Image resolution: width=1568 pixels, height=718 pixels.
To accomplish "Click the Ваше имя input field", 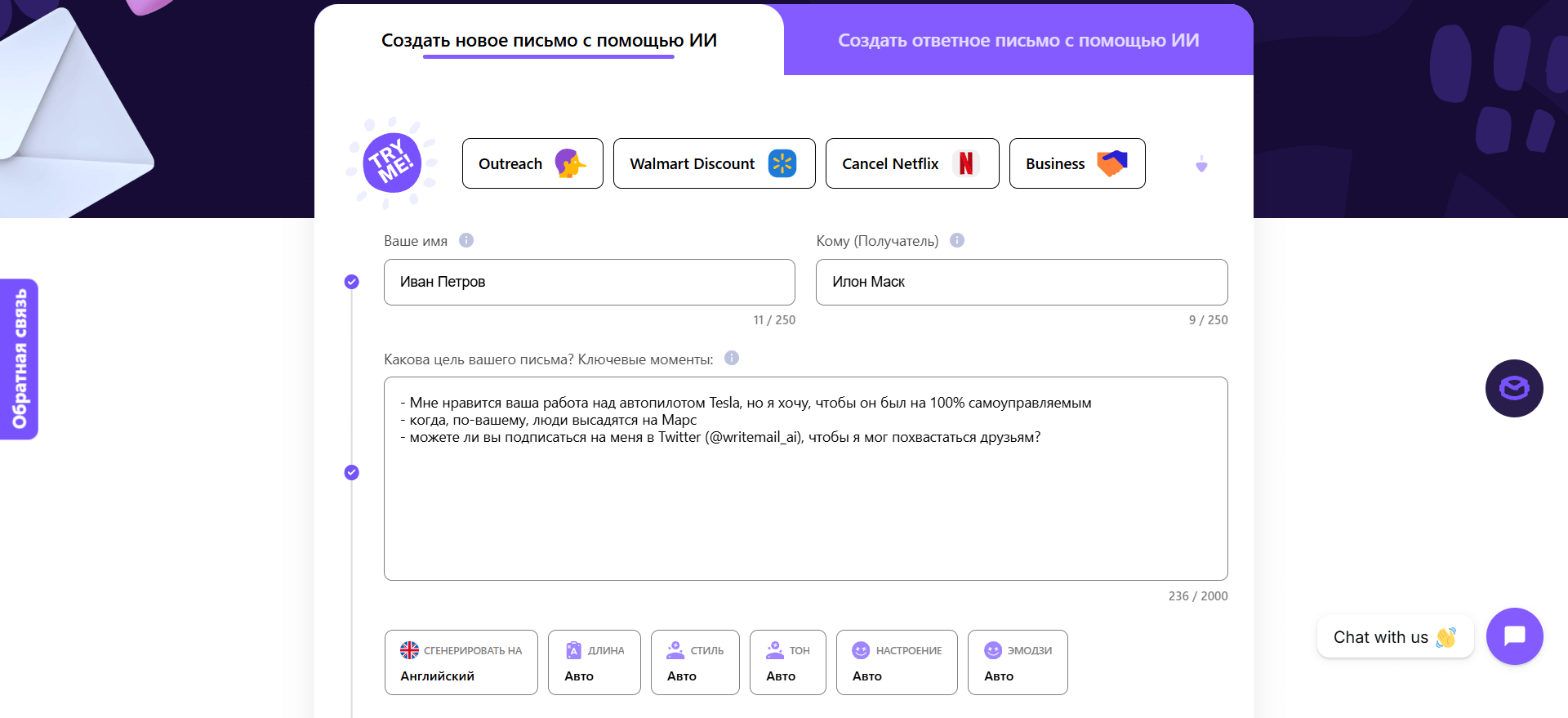I will [589, 282].
